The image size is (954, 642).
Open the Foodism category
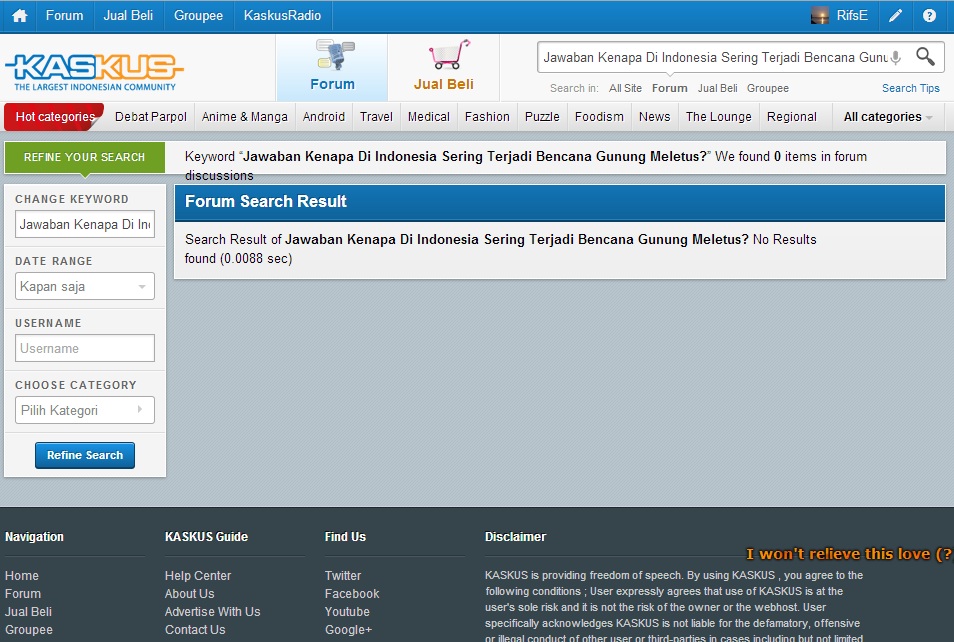pos(599,117)
